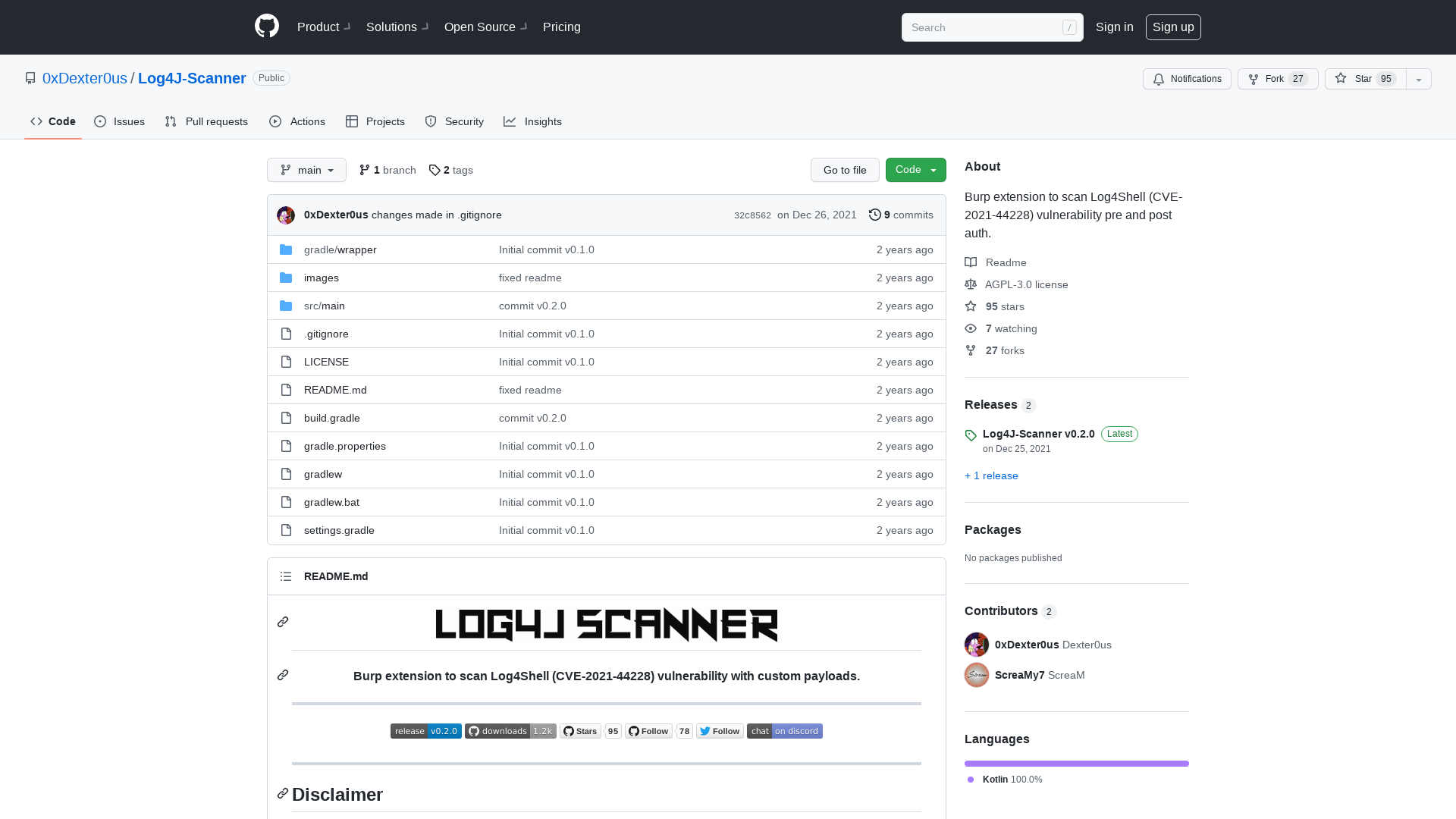View 2 tags link
The height and width of the screenshot is (819, 1456).
[x=451, y=170]
